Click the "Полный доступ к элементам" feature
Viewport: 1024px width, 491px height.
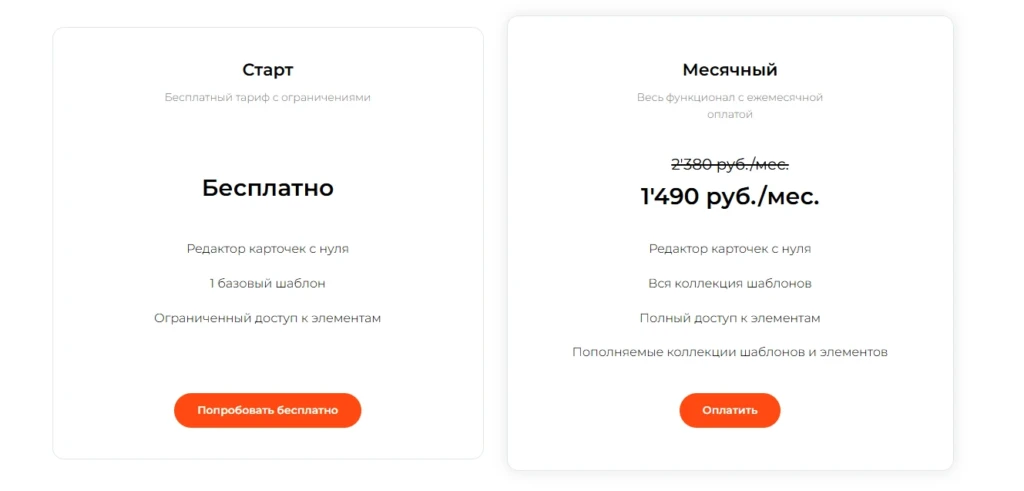coord(730,318)
